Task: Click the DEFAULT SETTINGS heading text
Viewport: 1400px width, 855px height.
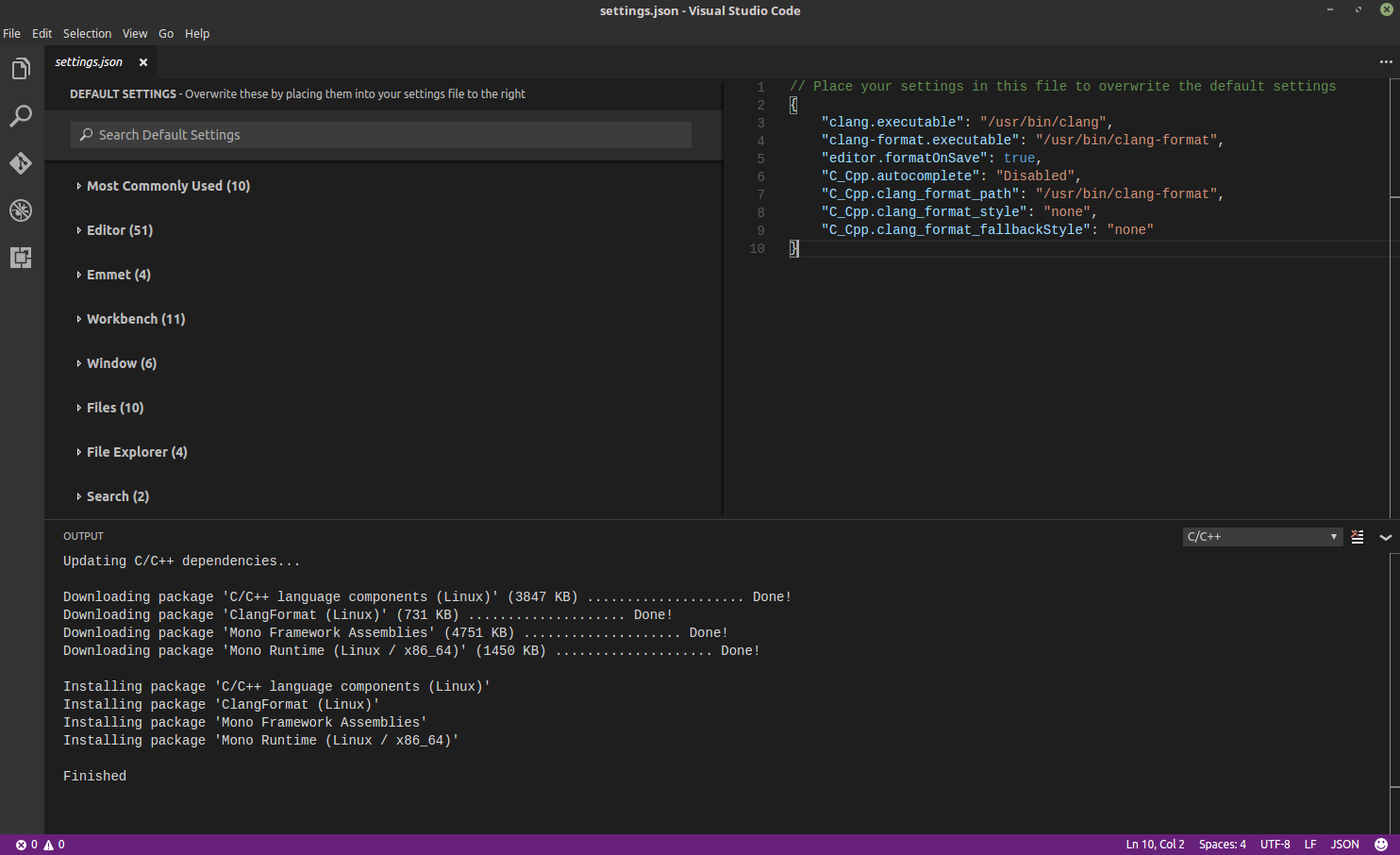Action: pos(123,94)
